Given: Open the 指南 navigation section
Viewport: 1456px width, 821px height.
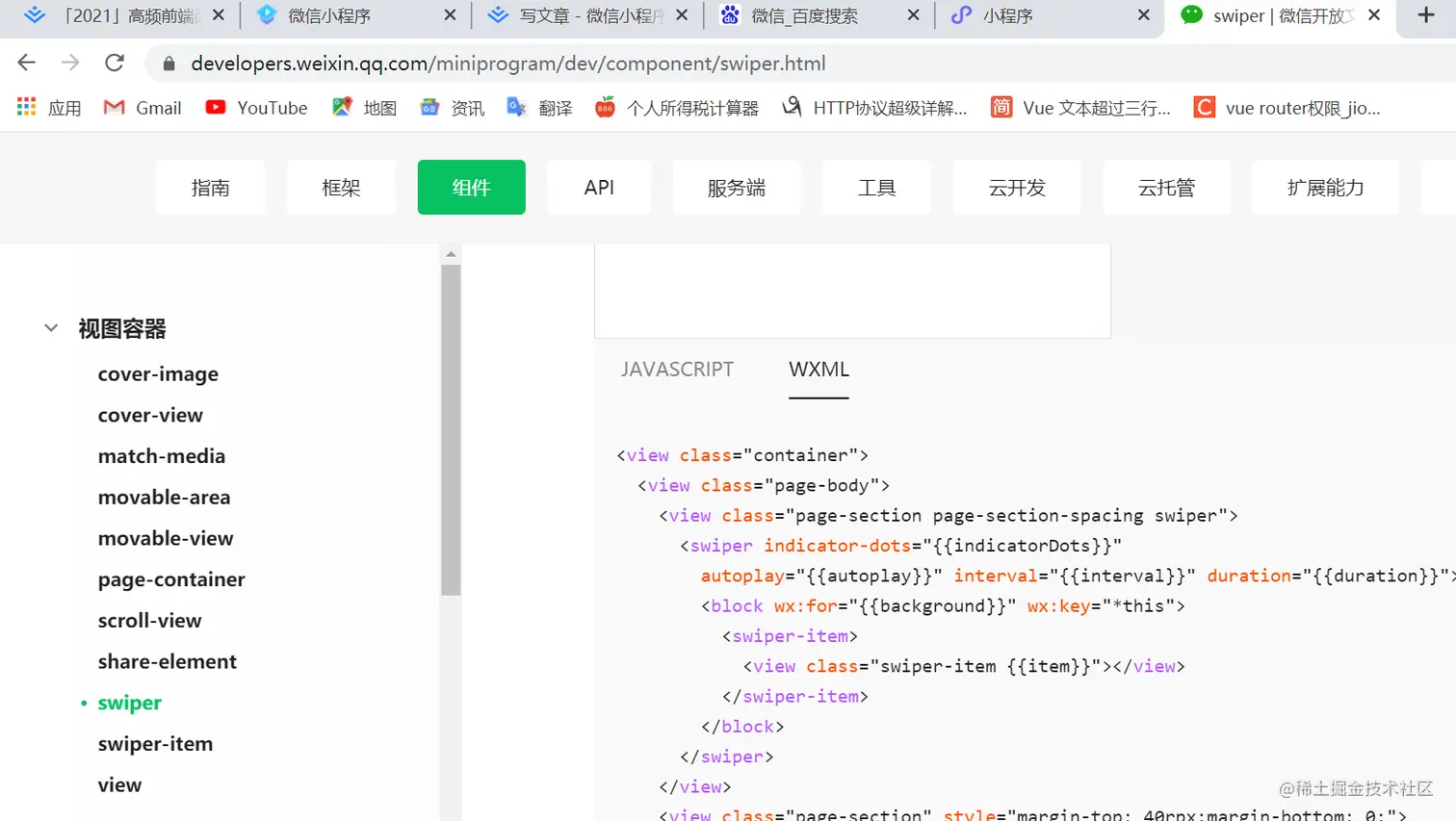Looking at the screenshot, I should [x=210, y=187].
